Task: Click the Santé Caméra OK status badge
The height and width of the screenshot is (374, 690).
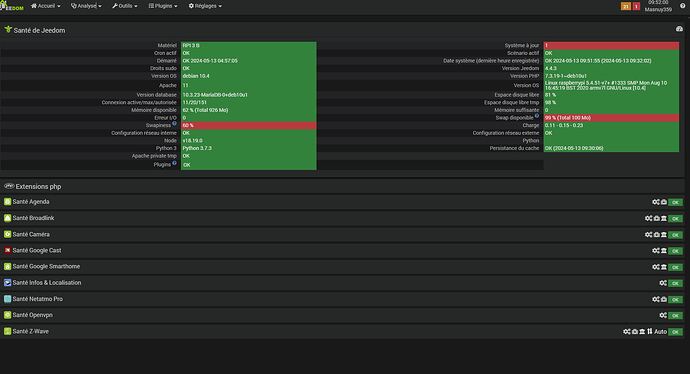Action: [x=675, y=235]
